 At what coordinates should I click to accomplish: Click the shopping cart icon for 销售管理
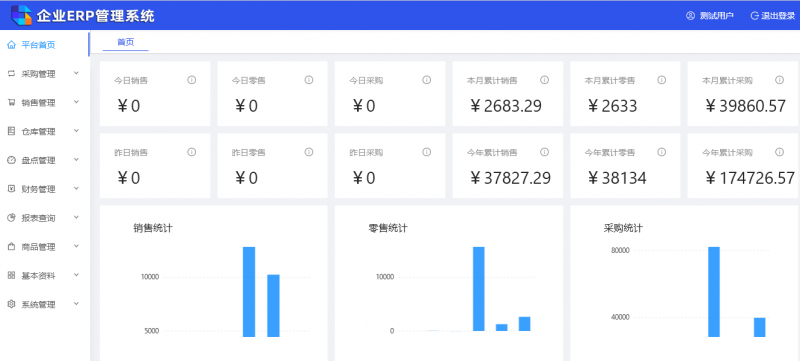pos(11,102)
